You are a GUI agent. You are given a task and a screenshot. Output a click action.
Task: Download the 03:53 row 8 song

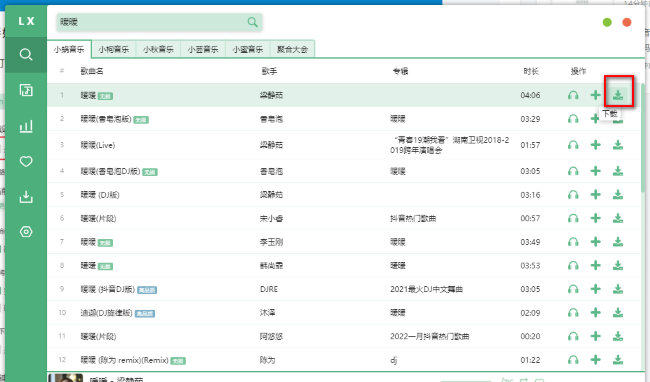[618, 266]
